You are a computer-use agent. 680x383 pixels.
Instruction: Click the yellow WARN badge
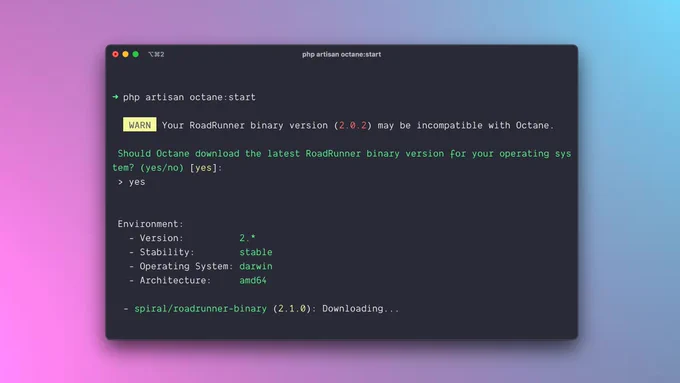coord(140,125)
